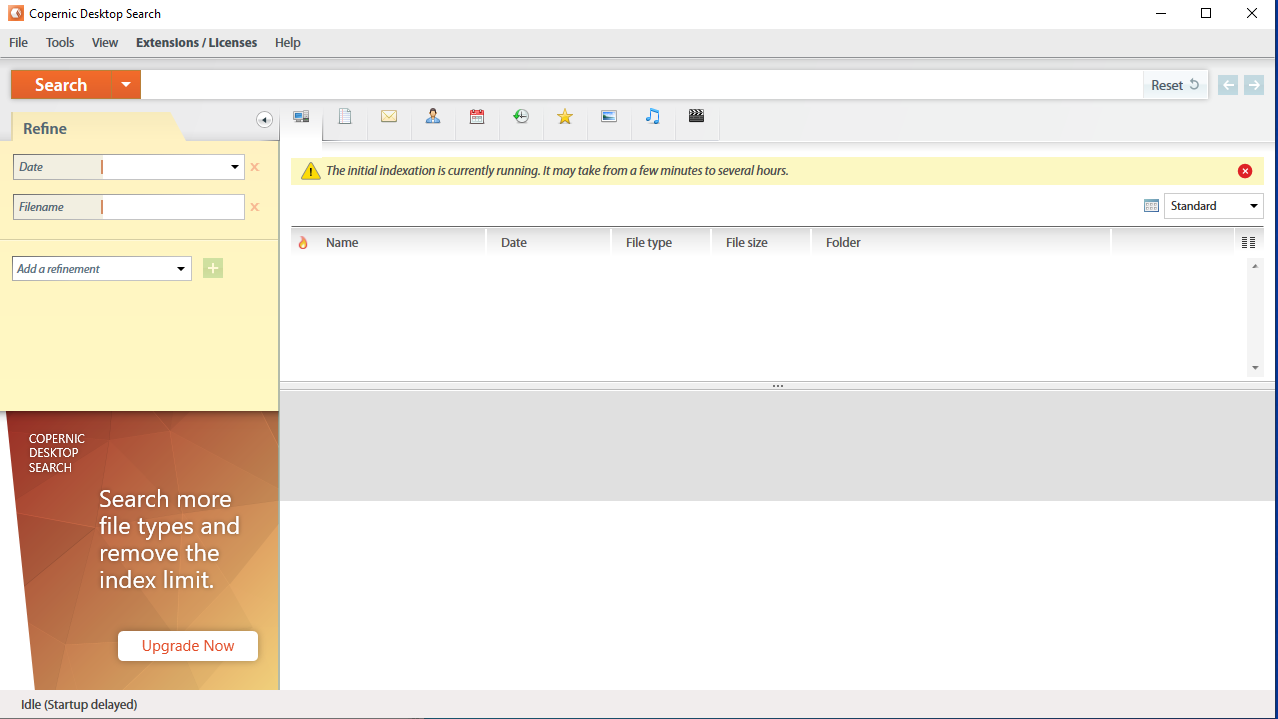
Task: Open the View menu
Action: 105,43
